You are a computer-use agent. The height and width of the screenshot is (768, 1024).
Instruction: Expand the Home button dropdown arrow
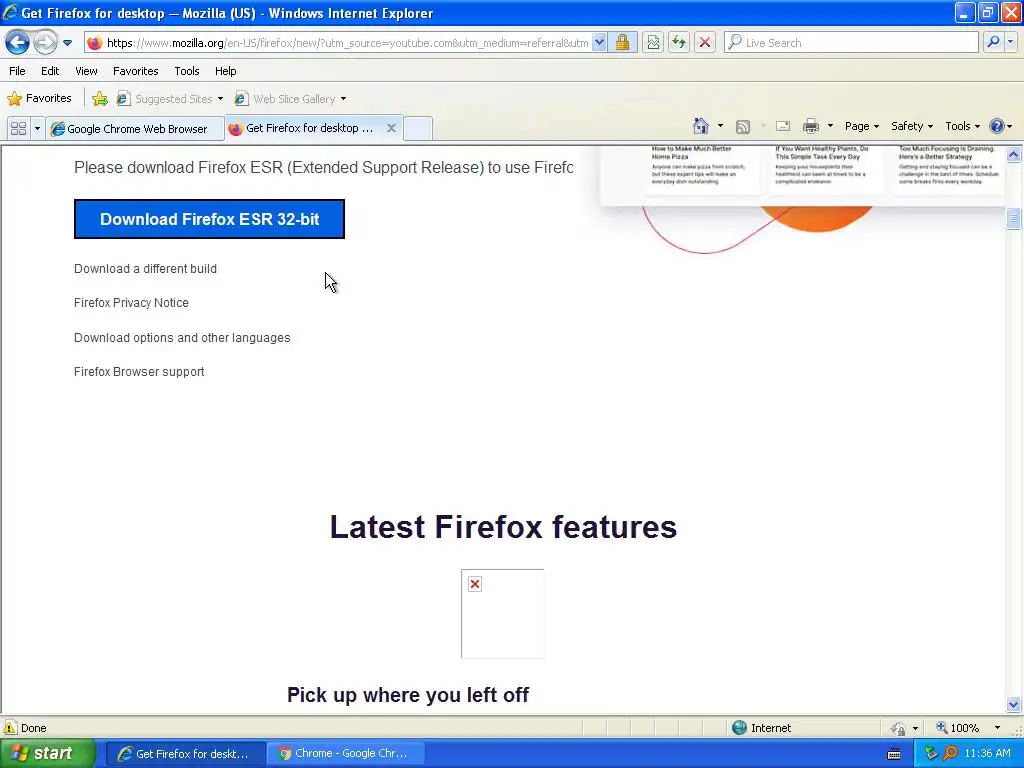click(x=720, y=126)
